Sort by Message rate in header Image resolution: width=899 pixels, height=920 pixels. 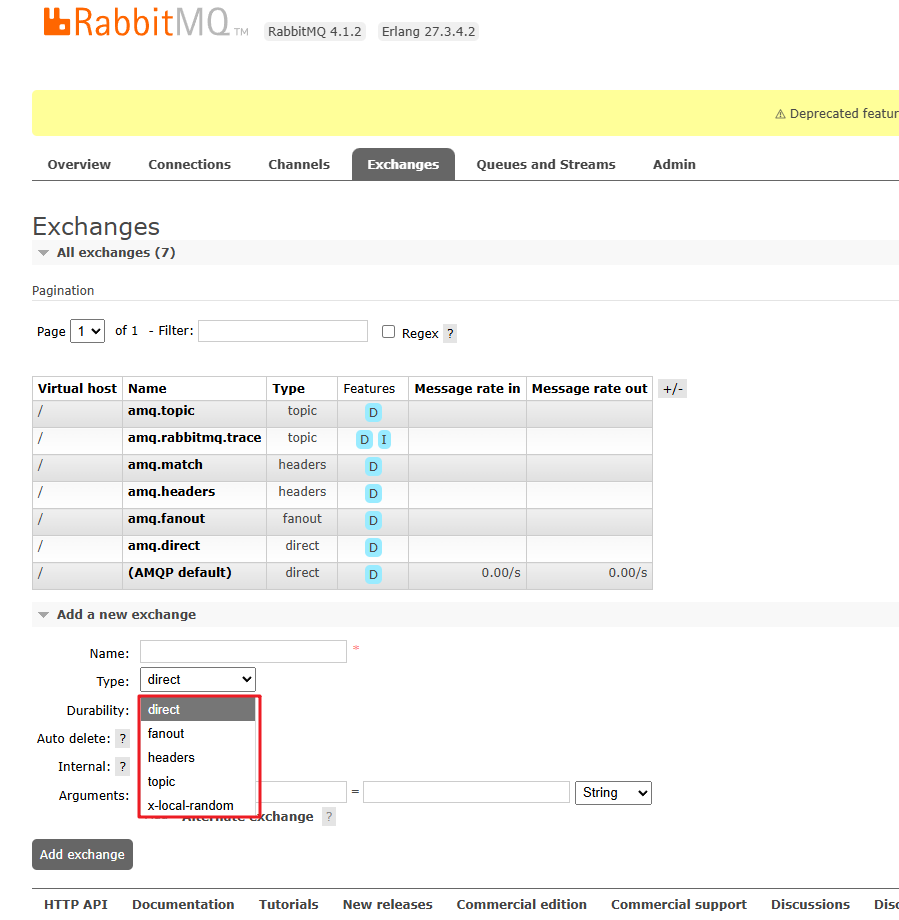[467, 388]
